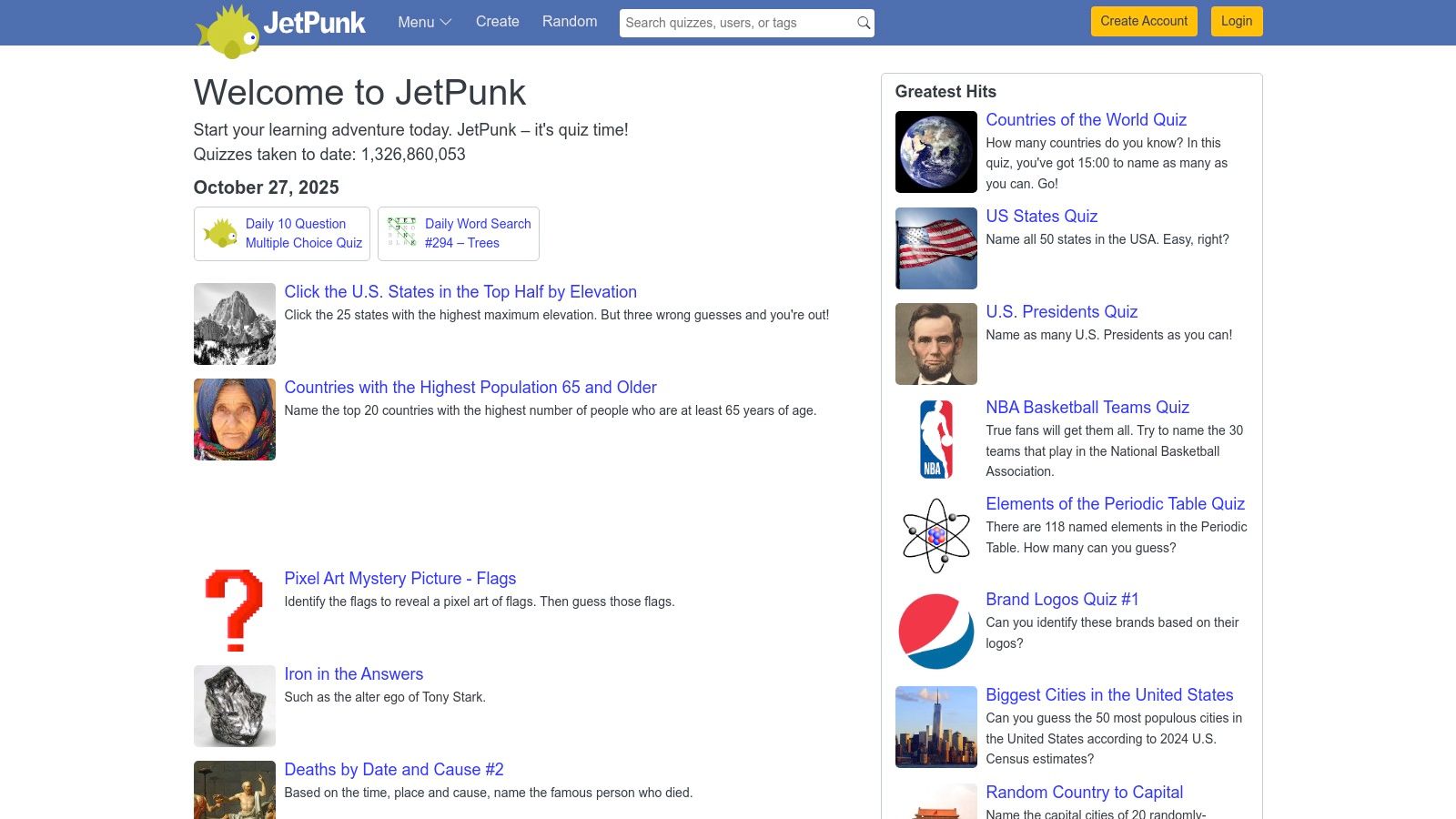Expand the Menu chevron in the navbar
Viewport: 1456px width, 819px height.
click(445, 23)
